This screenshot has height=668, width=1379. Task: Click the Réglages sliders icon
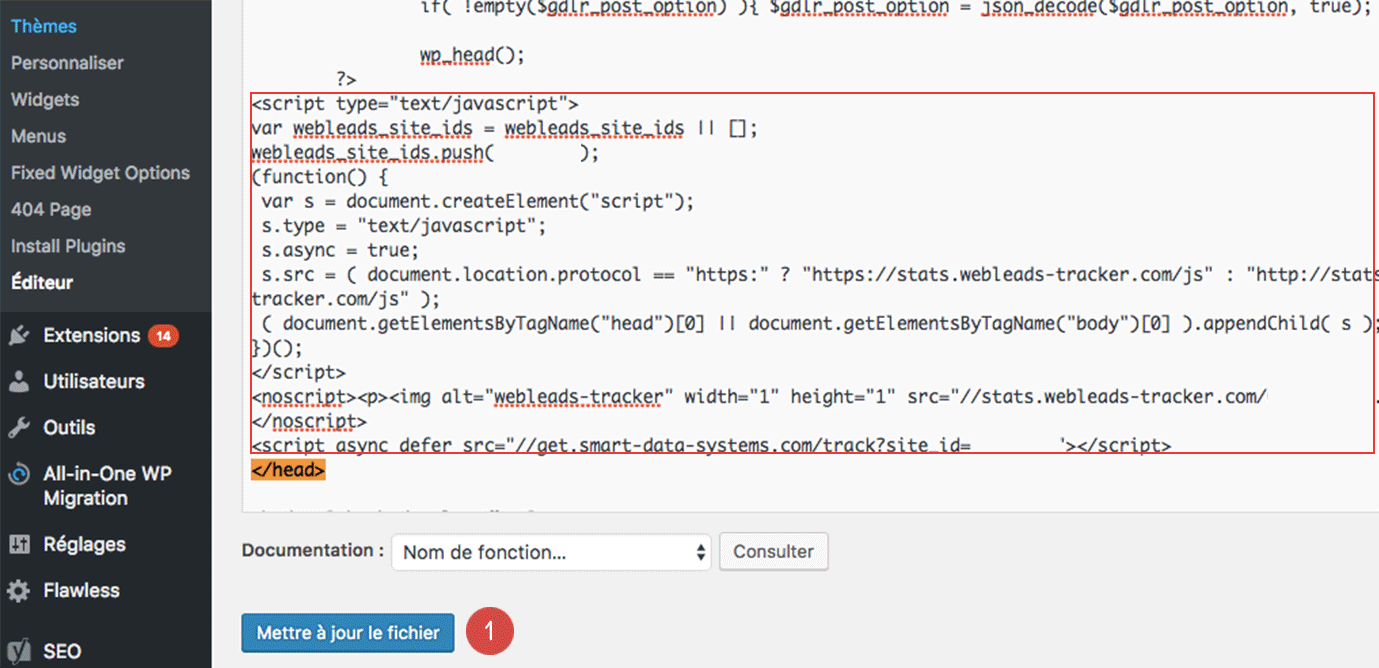tap(19, 544)
